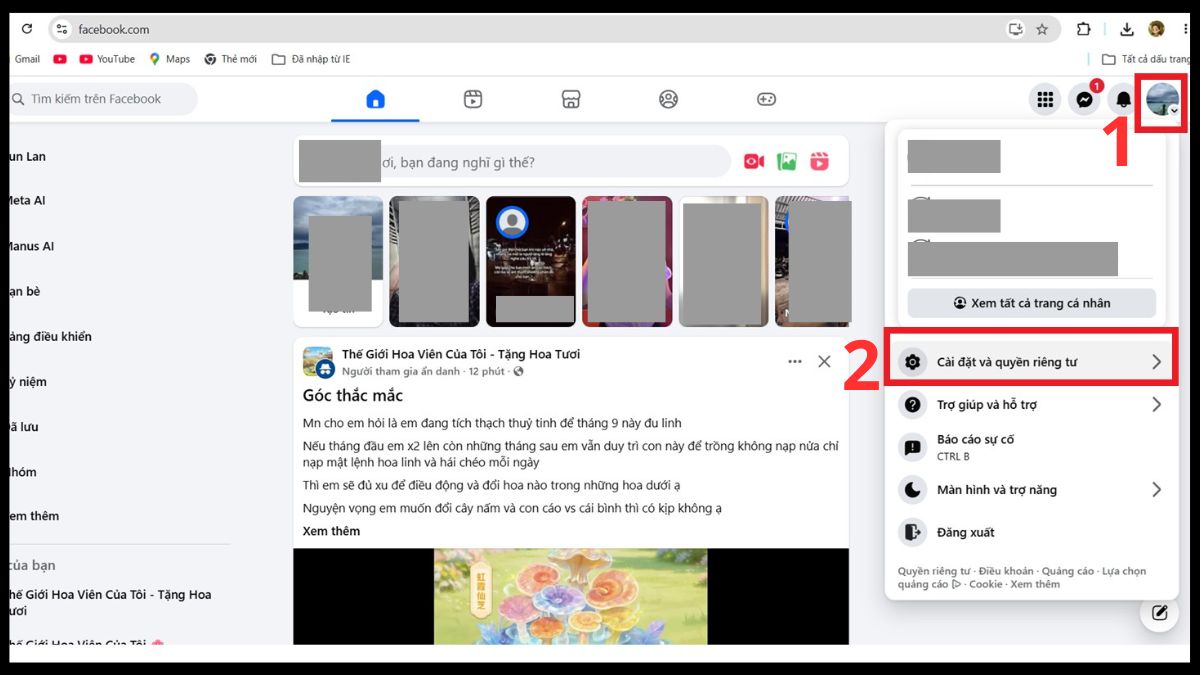Open the notifications bell

coord(1124,99)
